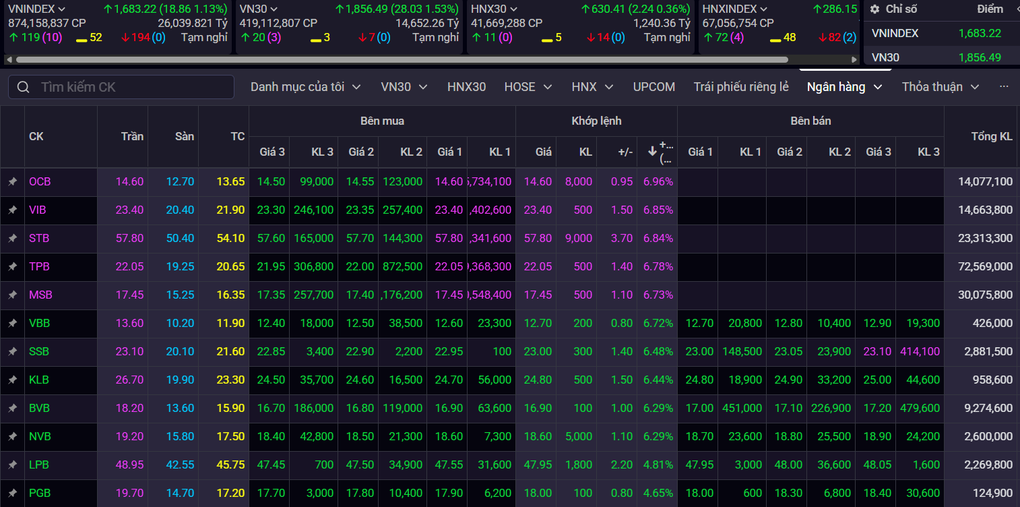The image size is (1020, 507).
Task: Pin the STB stock row
Action: [12, 239]
